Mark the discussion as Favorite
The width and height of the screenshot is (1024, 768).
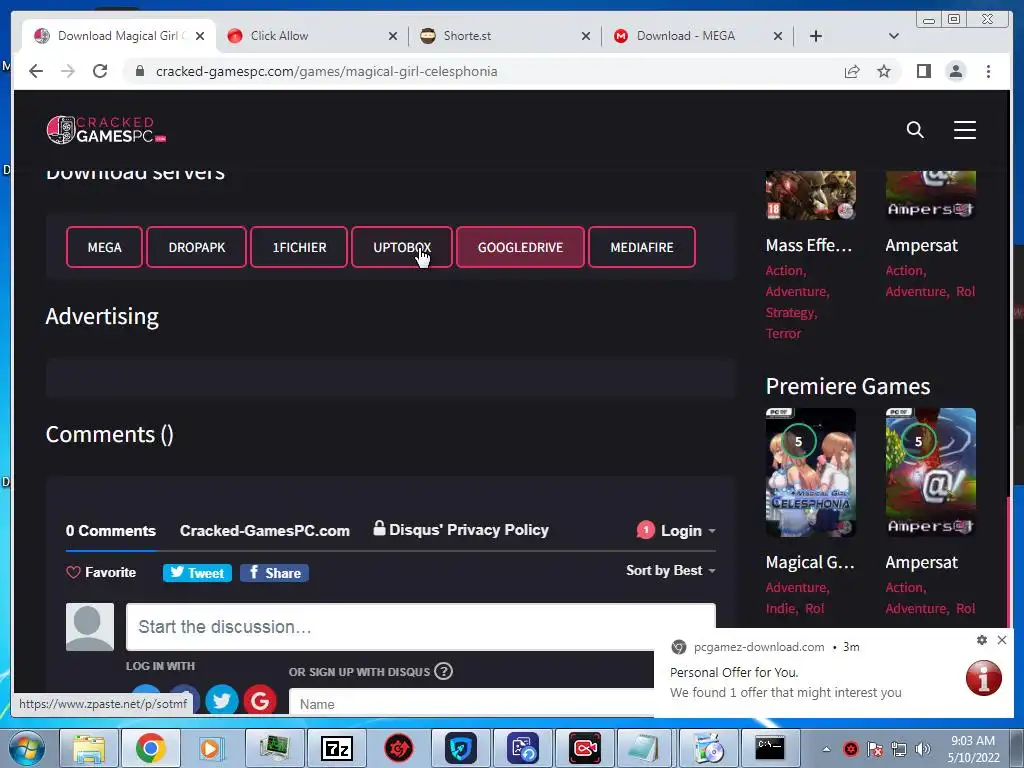point(101,573)
